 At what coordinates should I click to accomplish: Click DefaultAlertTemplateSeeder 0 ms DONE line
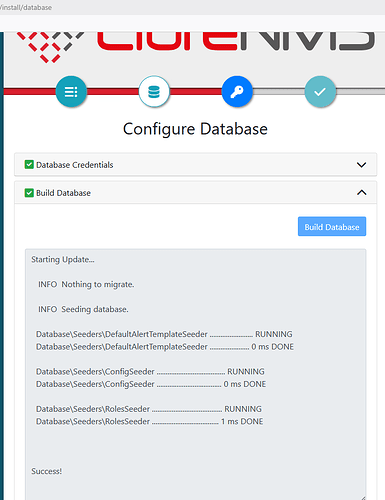coord(165,347)
